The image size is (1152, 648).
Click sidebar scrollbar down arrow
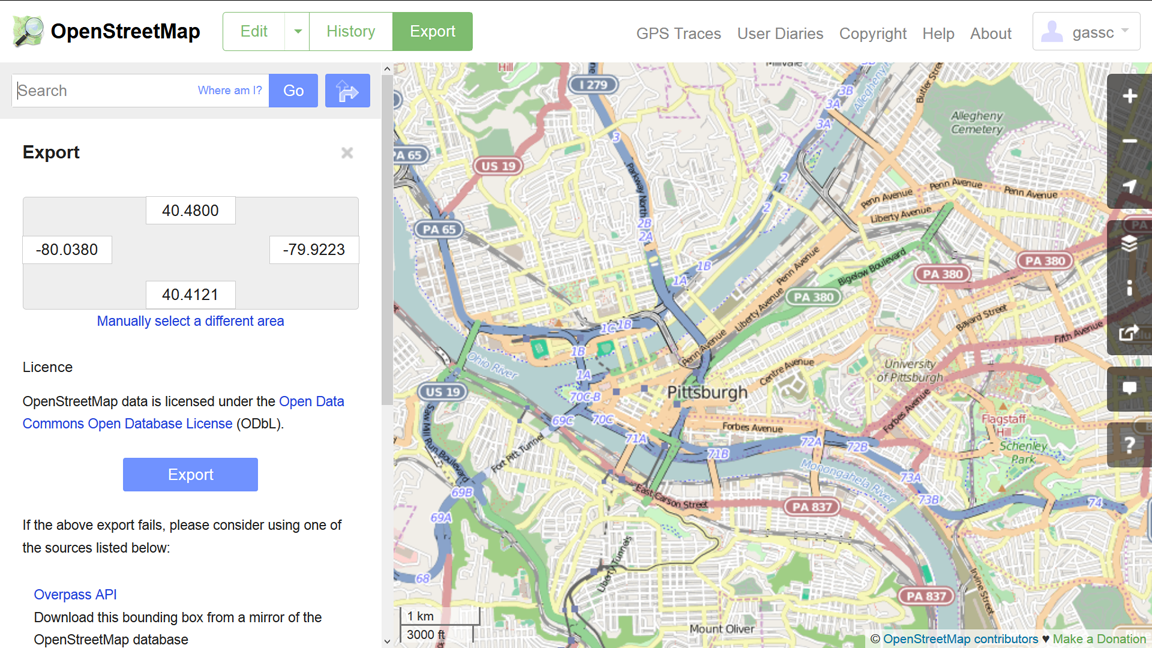387,641
